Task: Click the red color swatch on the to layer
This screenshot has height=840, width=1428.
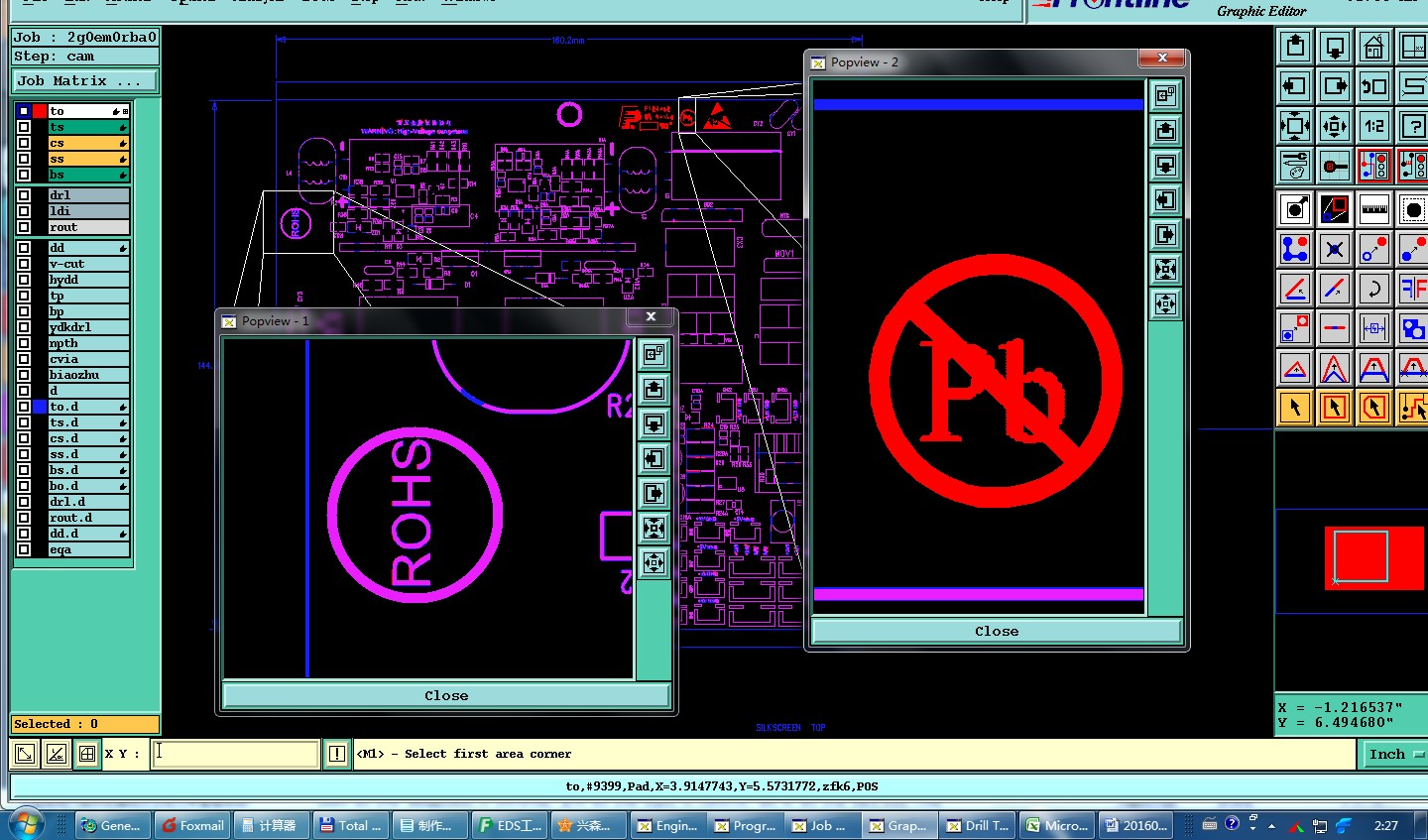Action: click(x=40, y=111)
